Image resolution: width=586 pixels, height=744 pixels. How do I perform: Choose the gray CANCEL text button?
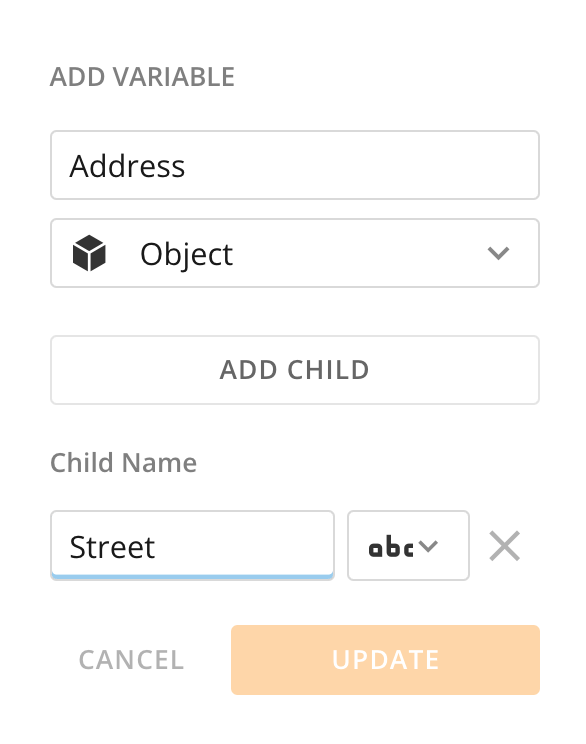[131, 660]
